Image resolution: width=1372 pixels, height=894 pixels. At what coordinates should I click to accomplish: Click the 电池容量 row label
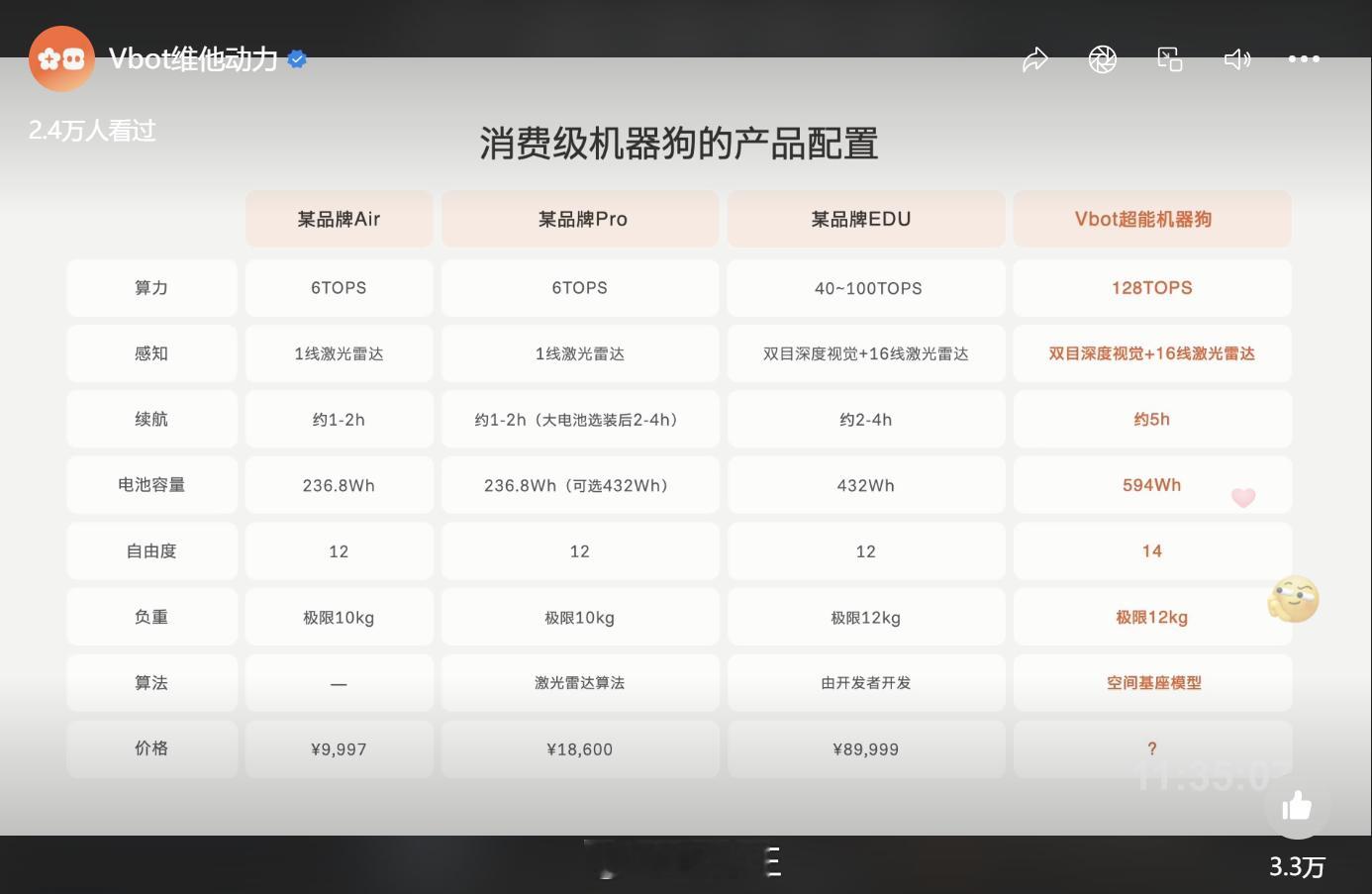point(151,485)
